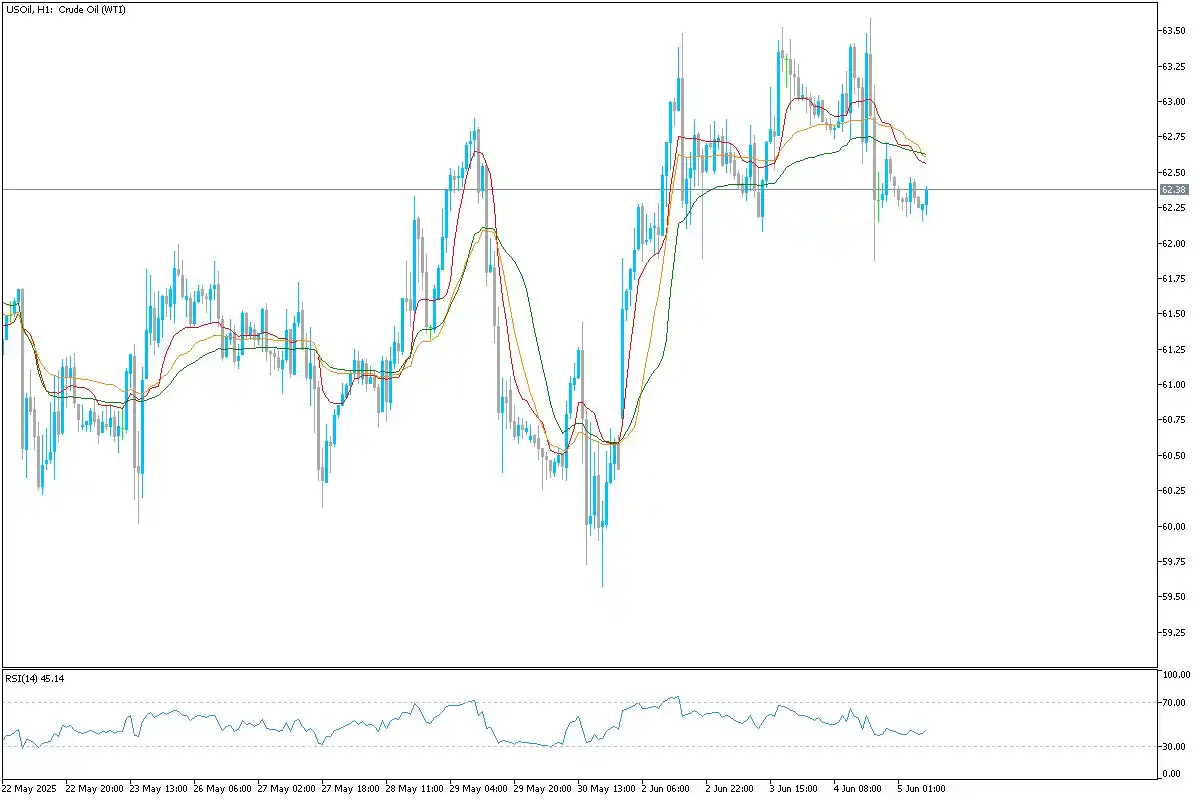Click the 27 May 18:00 time label
Image resolution: width=1200 pixels, height=800 pixels.
[x=349, y=789]
